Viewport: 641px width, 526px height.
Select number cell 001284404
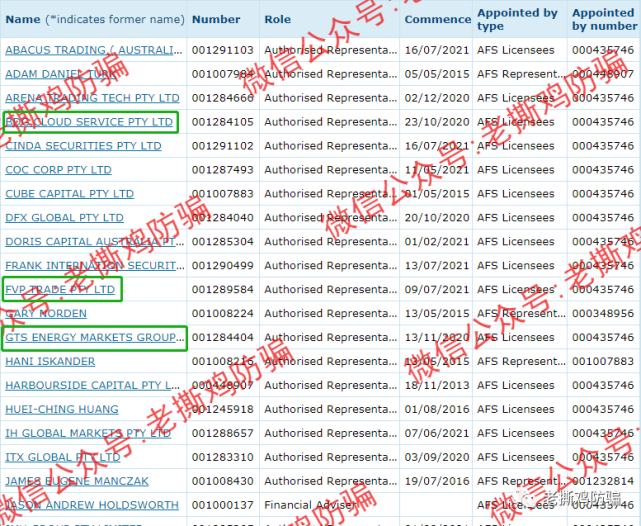(223, 337)
